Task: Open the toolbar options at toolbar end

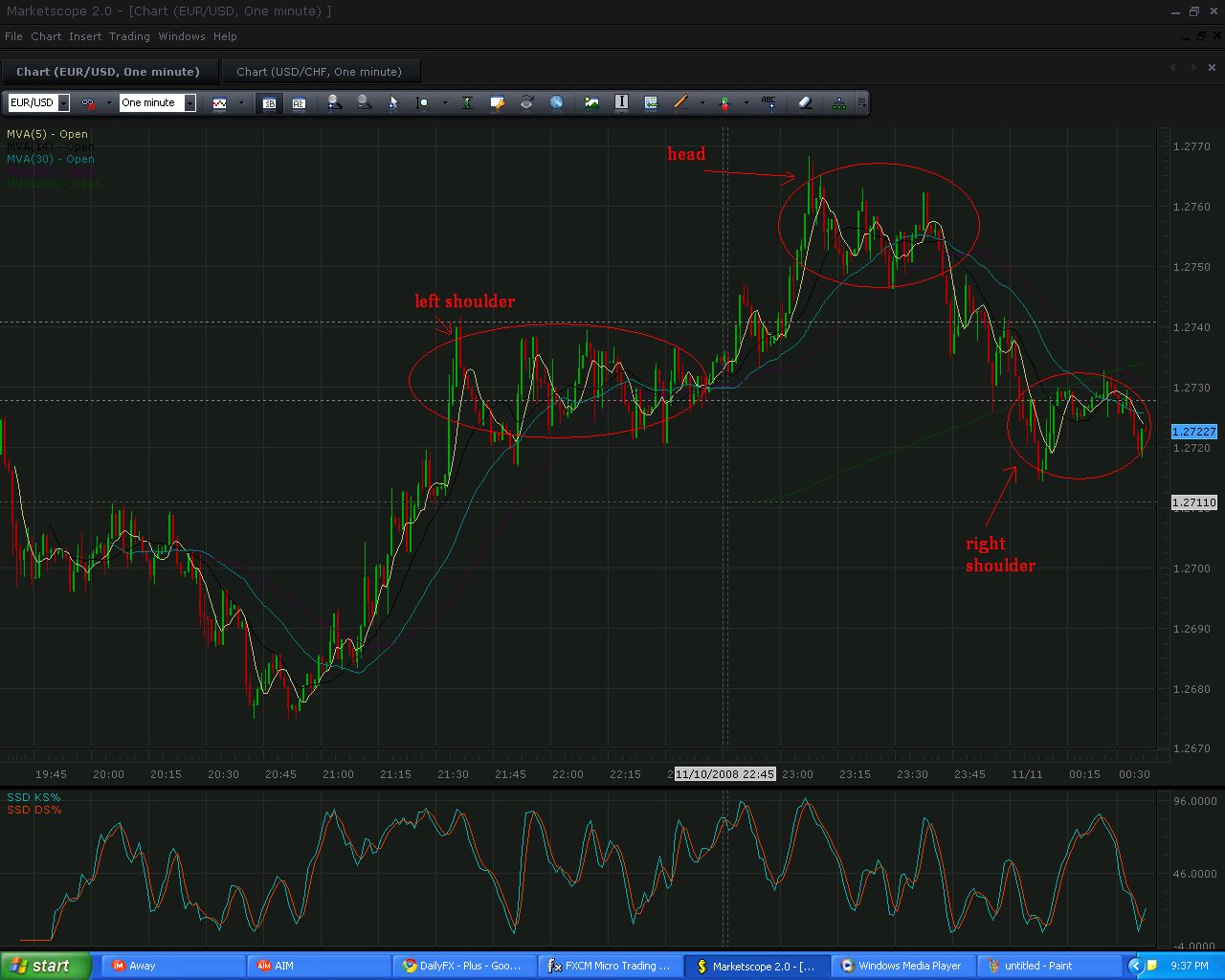Action: [x=862, y=102]
